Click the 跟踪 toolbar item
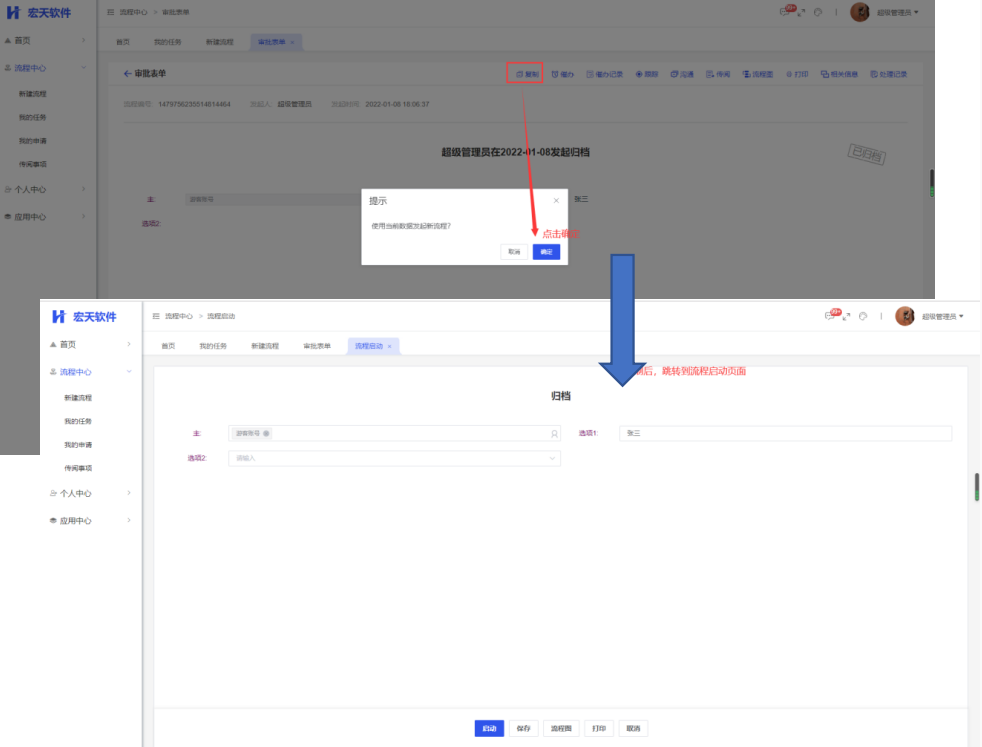Screen dimensions: 982x747 647,74
